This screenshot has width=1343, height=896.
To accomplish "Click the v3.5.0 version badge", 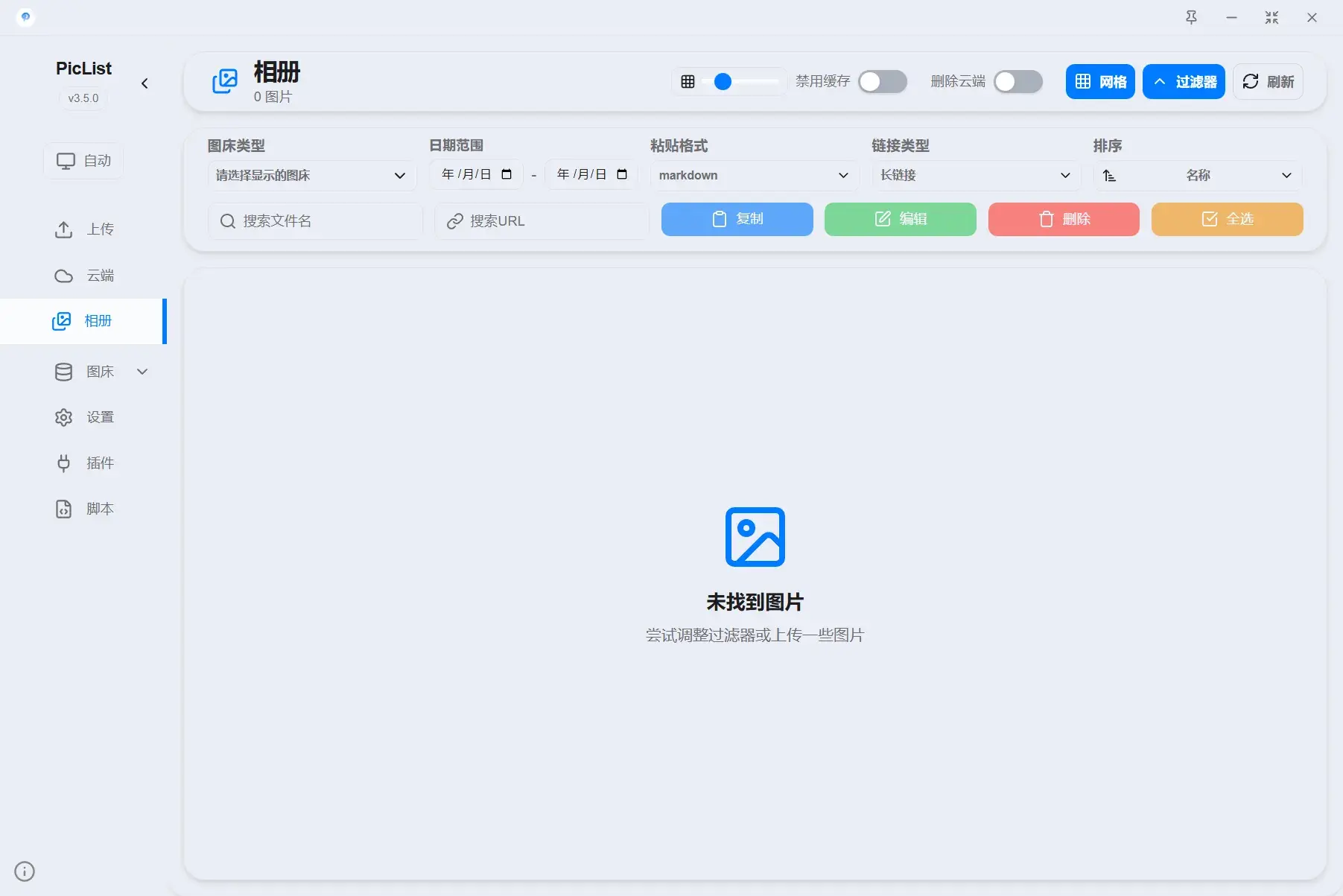I will tap(83, 98).
